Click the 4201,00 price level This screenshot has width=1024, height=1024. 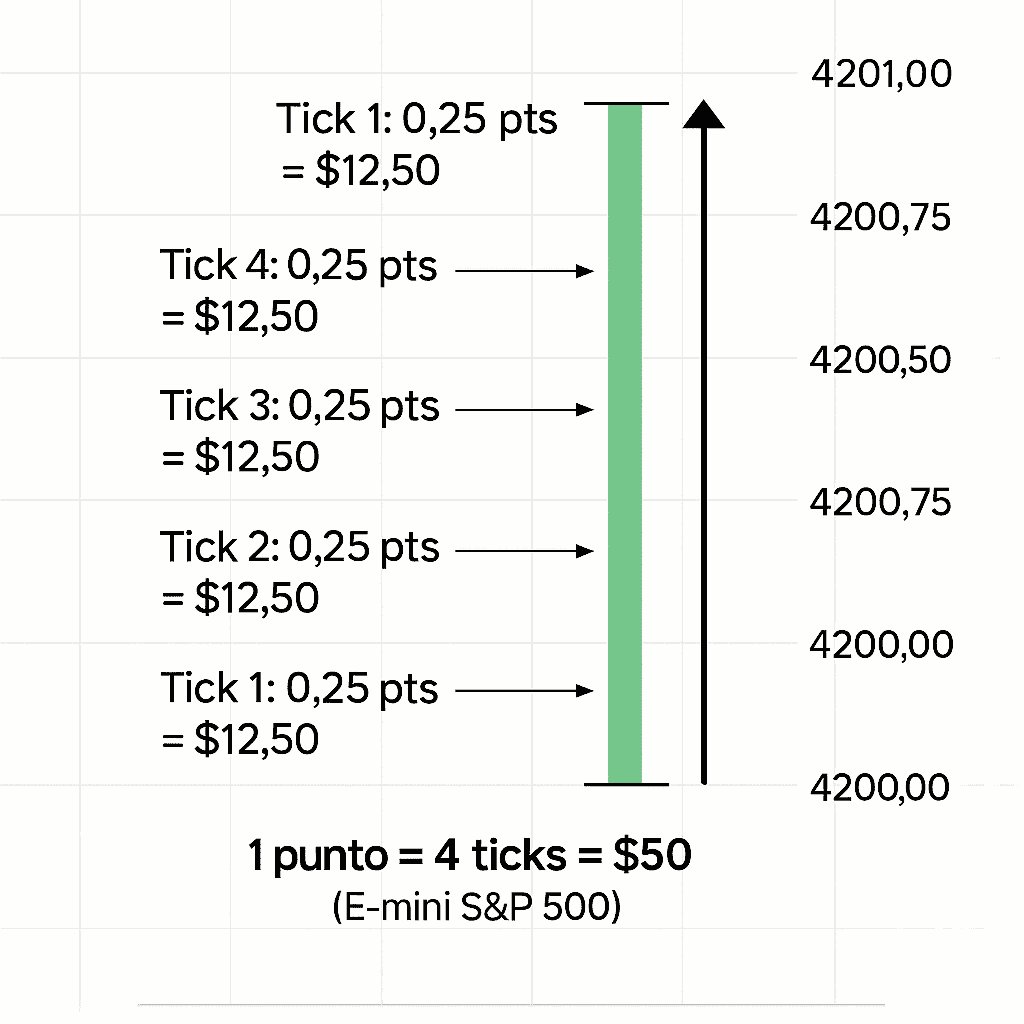coord(880,74)
